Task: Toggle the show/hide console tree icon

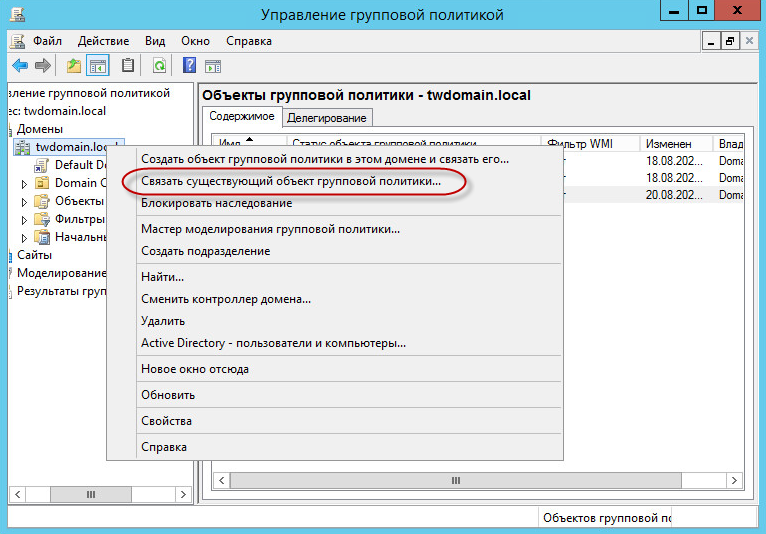Action: click(98, 66)
